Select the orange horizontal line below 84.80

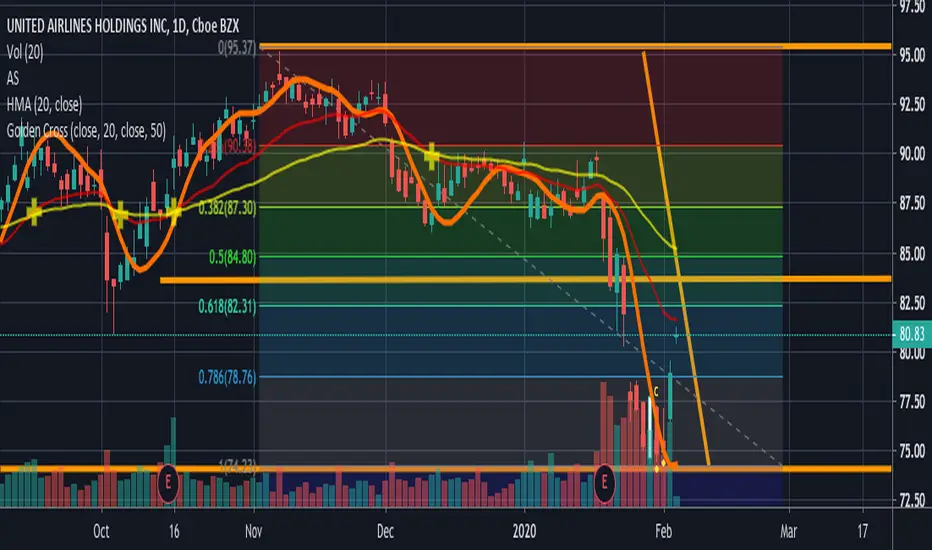(525, 279)
